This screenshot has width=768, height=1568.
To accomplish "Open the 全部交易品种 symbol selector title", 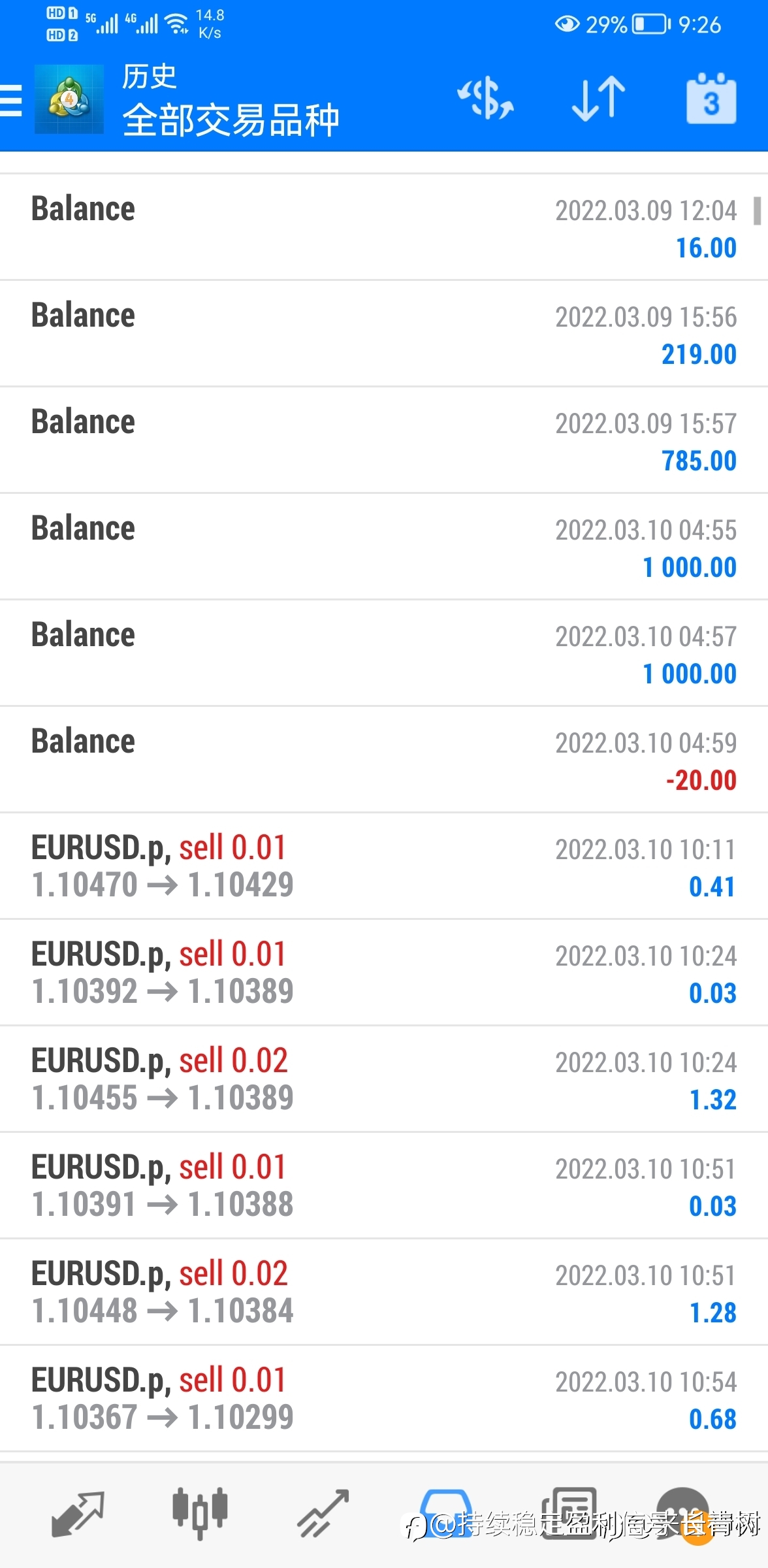I will pyautogui.click(x=231, y=120).
